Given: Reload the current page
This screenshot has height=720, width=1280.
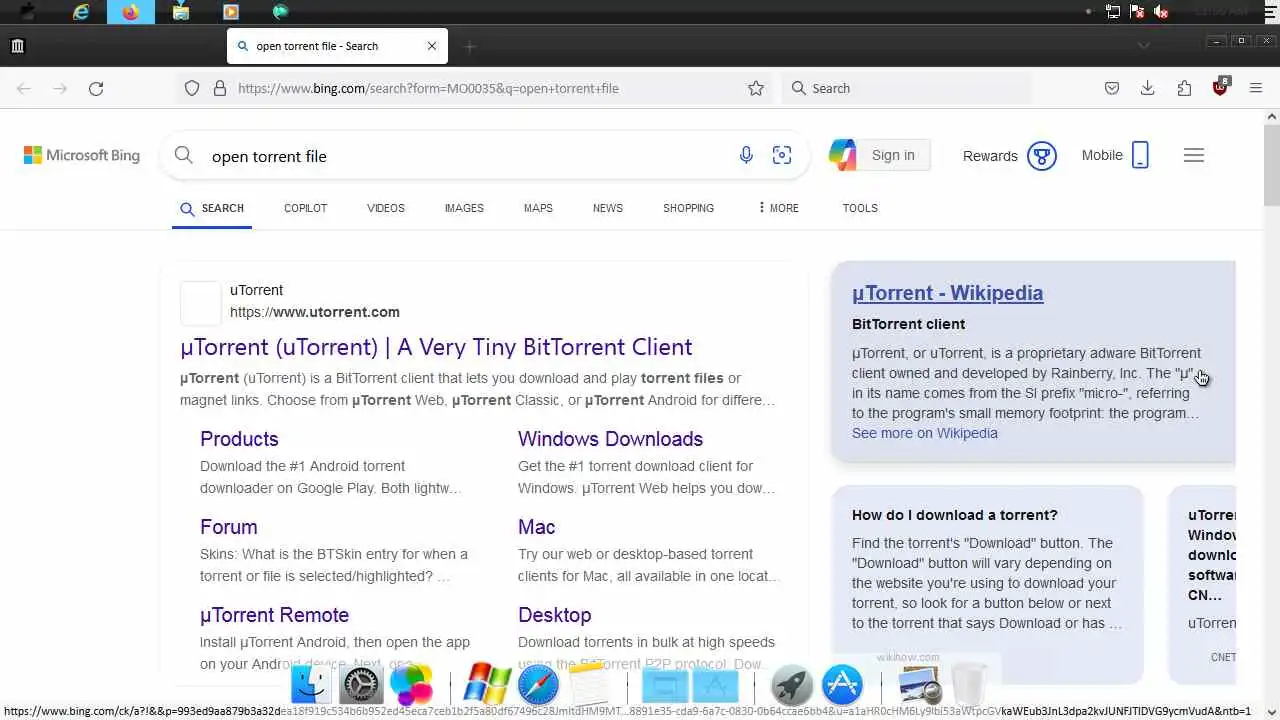Looking at the screenshot, I should click(96, 88).
